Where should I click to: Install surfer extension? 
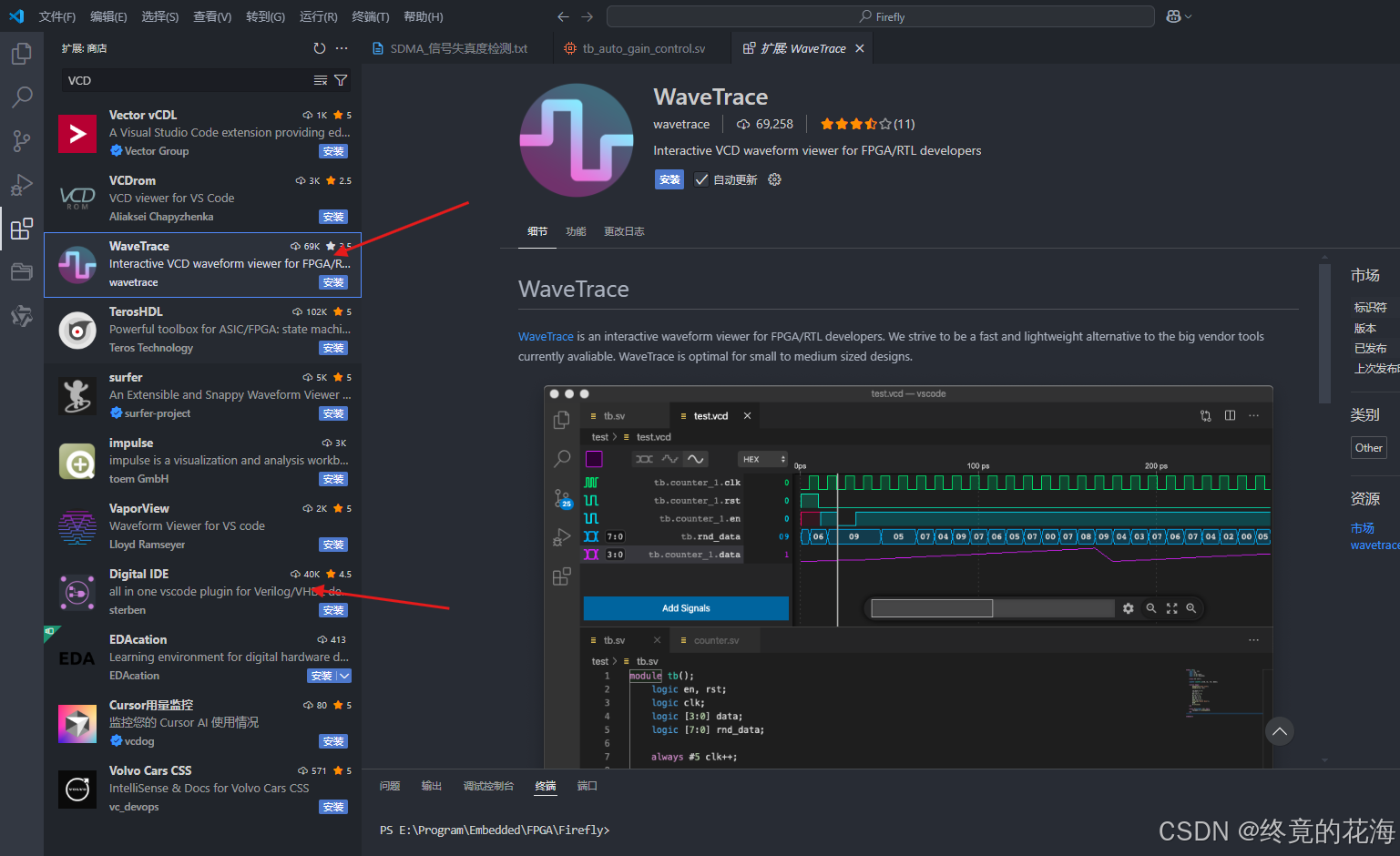333,414
